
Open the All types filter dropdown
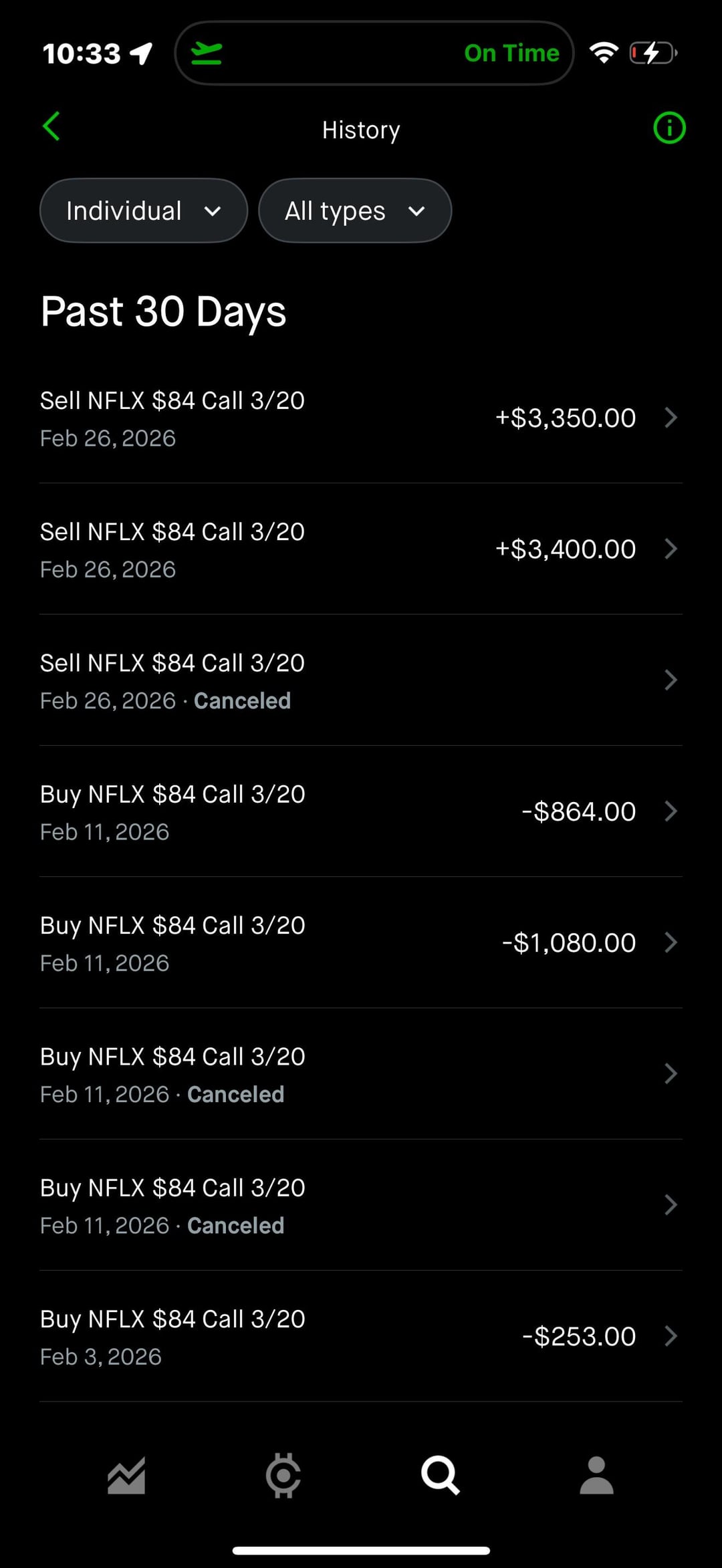click(355, 211)
